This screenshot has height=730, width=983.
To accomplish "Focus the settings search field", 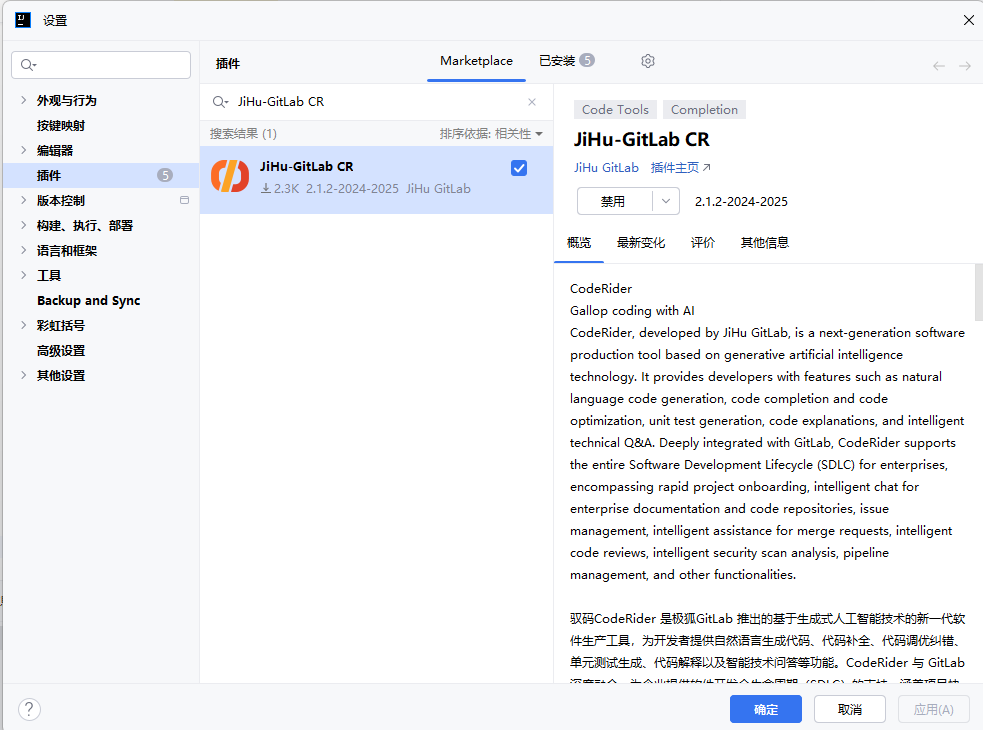I will 101,65.
